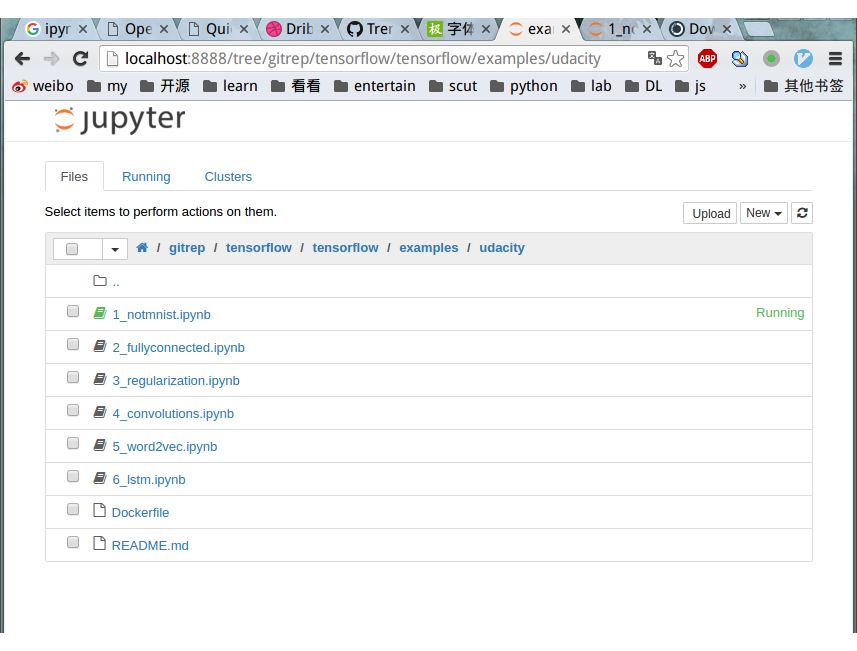Screen dimensions: 857x651
Task: Open the DL bookmarks folder
Action: click(x=643, y=86)
